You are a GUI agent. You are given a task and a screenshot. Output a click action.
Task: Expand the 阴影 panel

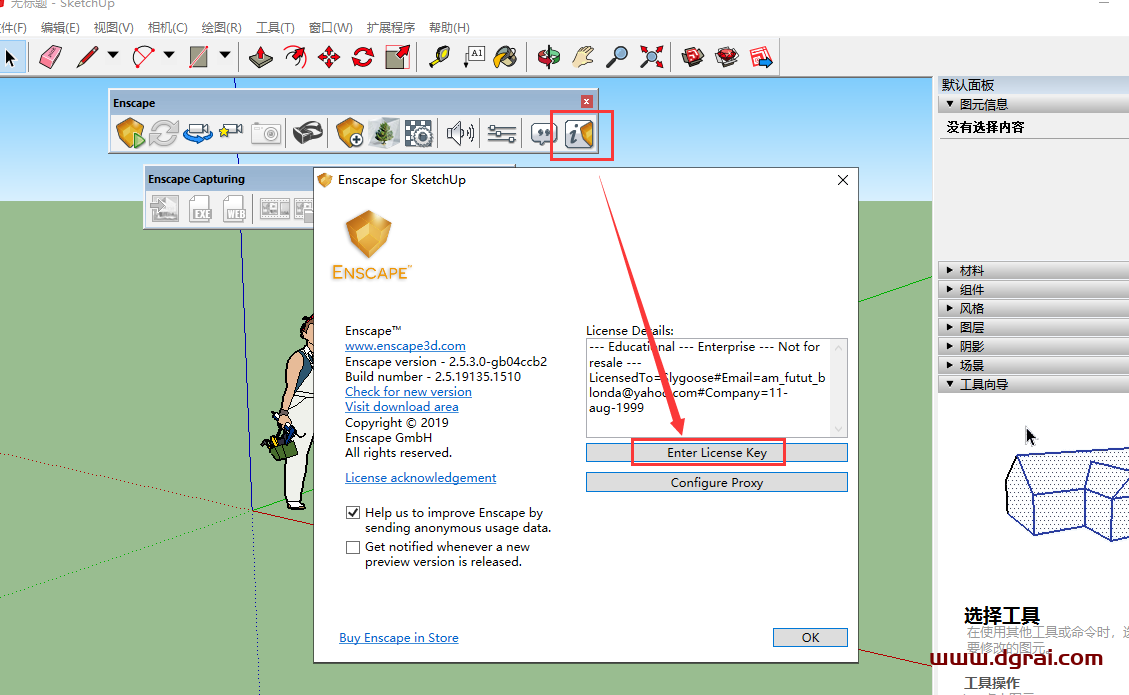click(x=950, y=346)
